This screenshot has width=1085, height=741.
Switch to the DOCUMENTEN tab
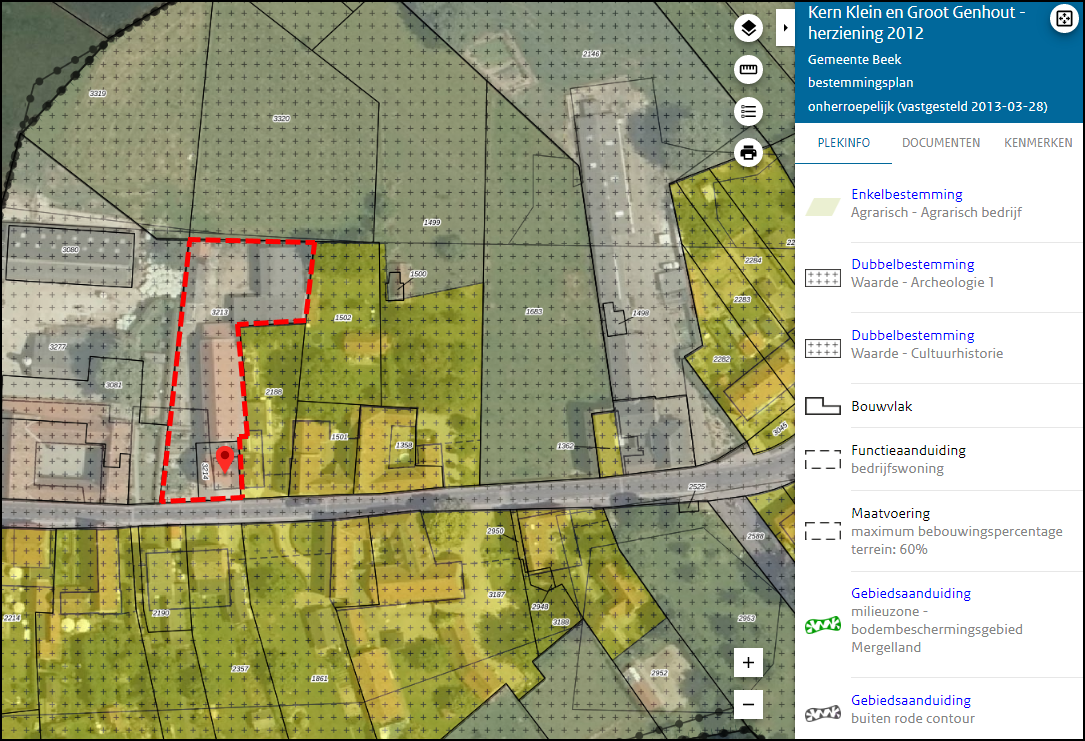click(940, 142)
